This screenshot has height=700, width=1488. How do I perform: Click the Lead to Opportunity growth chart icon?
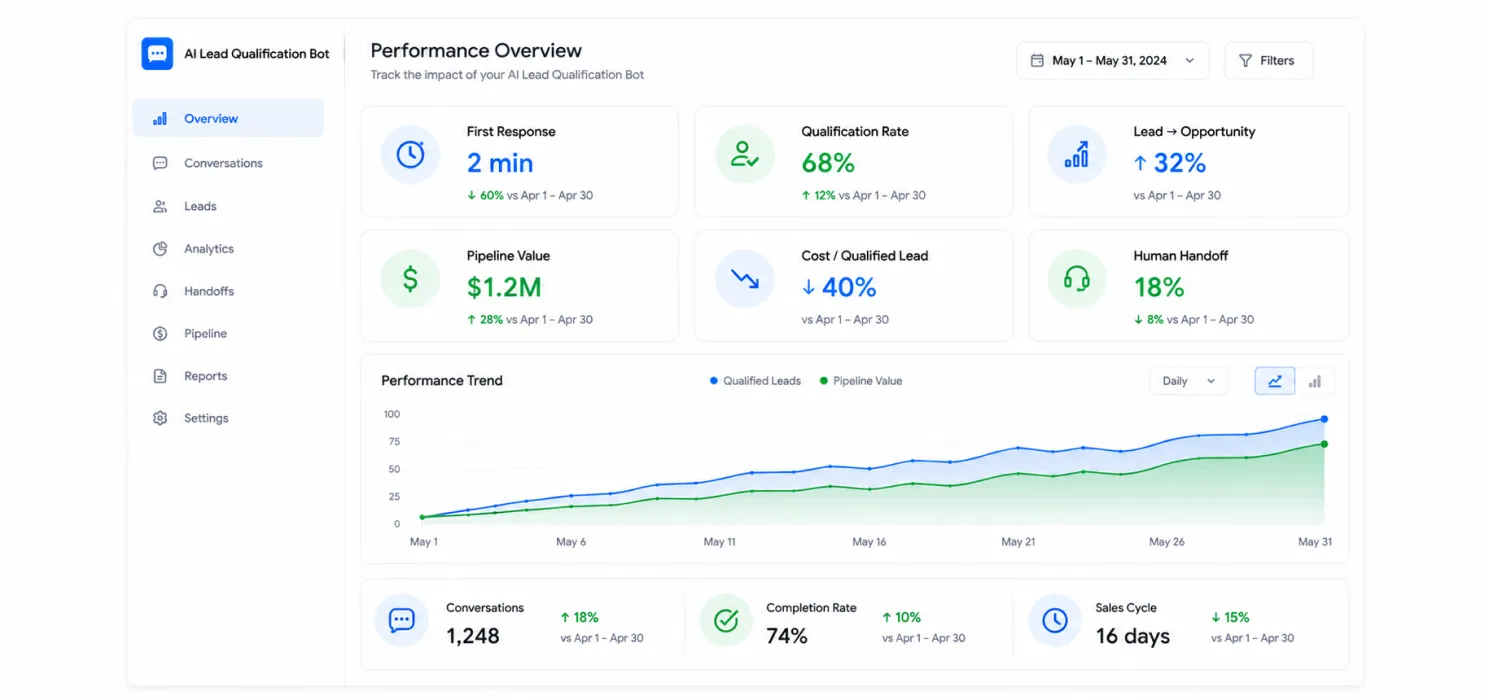1077,154
